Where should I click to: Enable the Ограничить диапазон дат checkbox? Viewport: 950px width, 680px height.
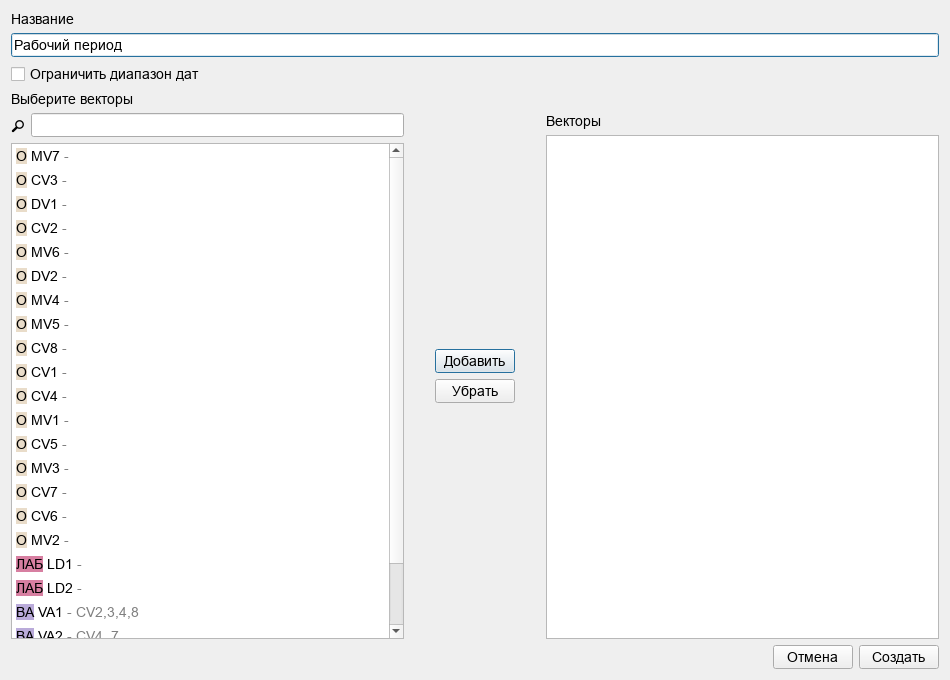[x=18, y=74]
